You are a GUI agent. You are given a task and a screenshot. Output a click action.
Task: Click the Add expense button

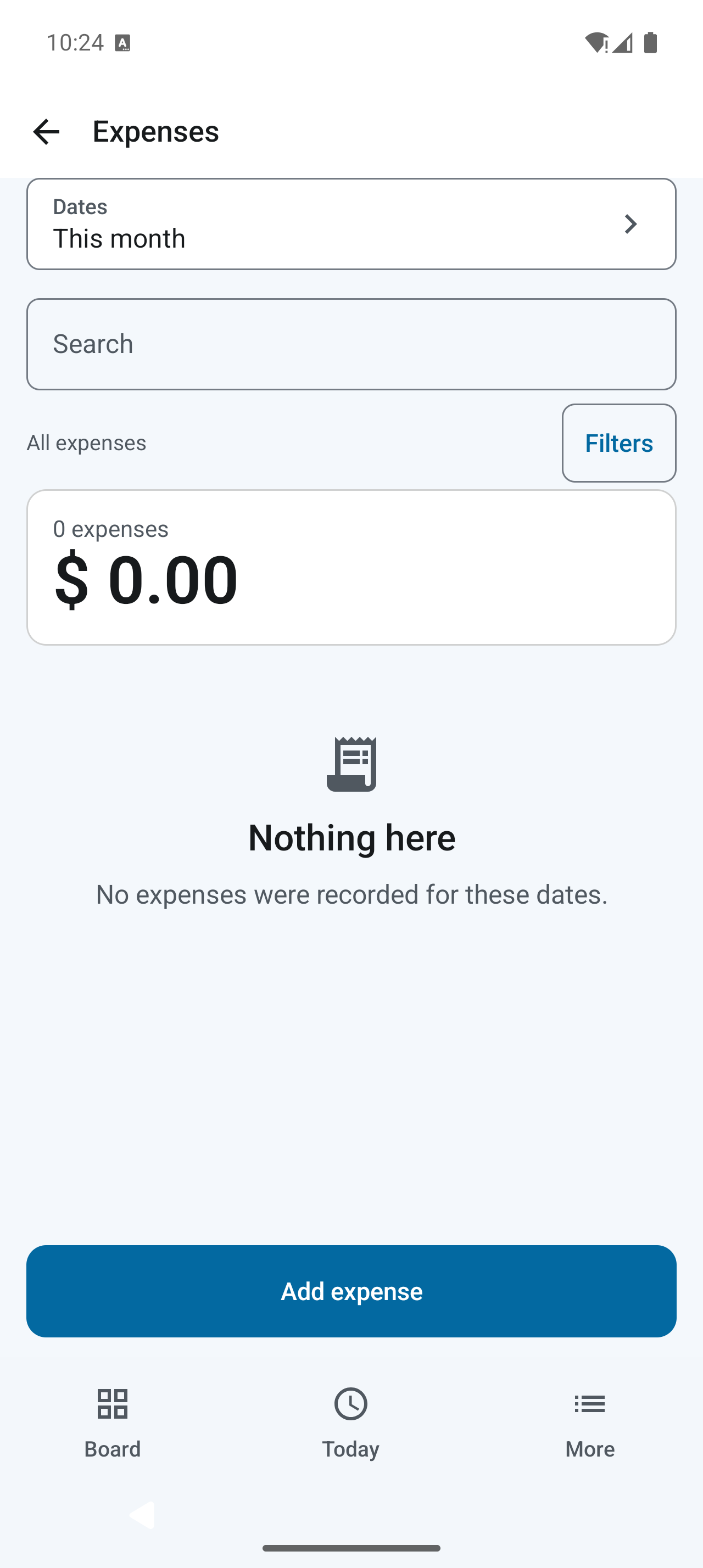coord(351,1291)
